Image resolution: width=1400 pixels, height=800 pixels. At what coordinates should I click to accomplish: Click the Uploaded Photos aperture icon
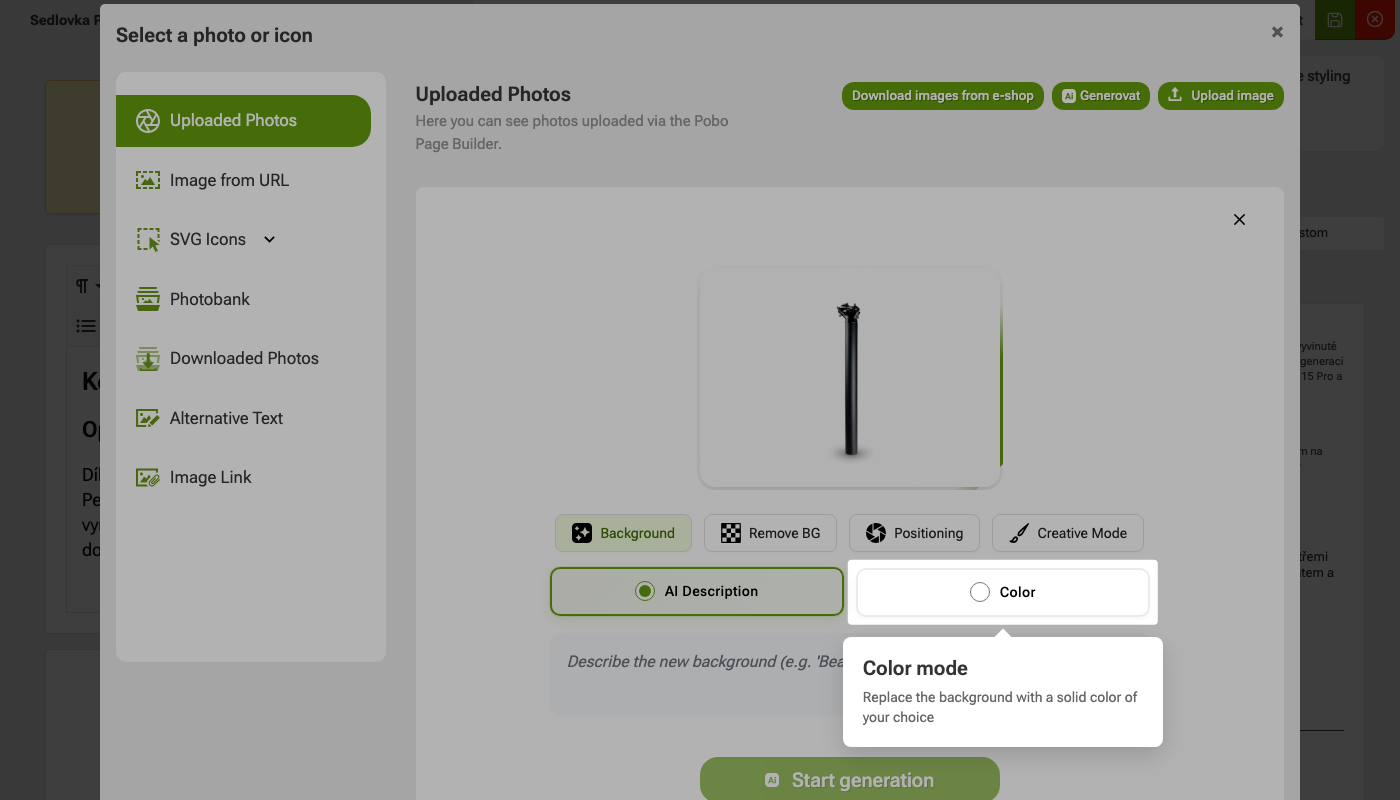point(148,121)
